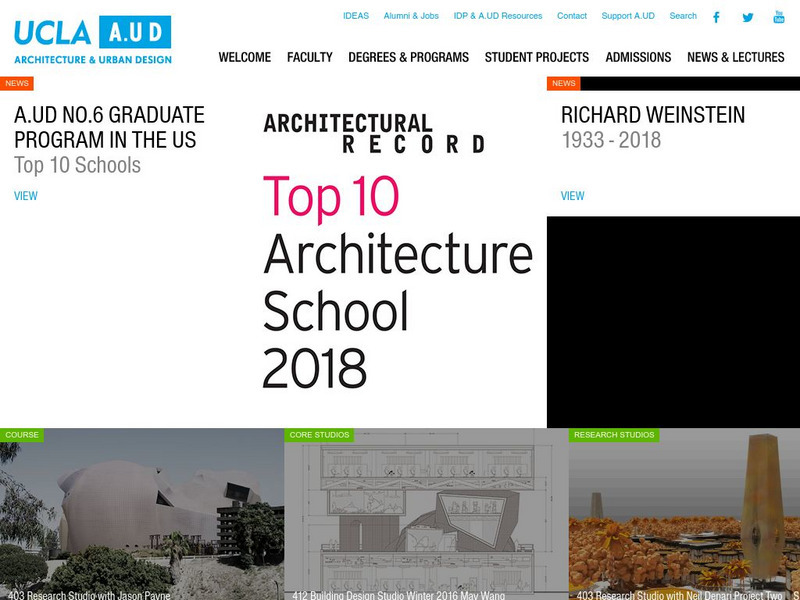Image resolution: width=800 pixels, height=600 pixels.
Task: Open the FACULTY menu item
Action: click(310, 57)
